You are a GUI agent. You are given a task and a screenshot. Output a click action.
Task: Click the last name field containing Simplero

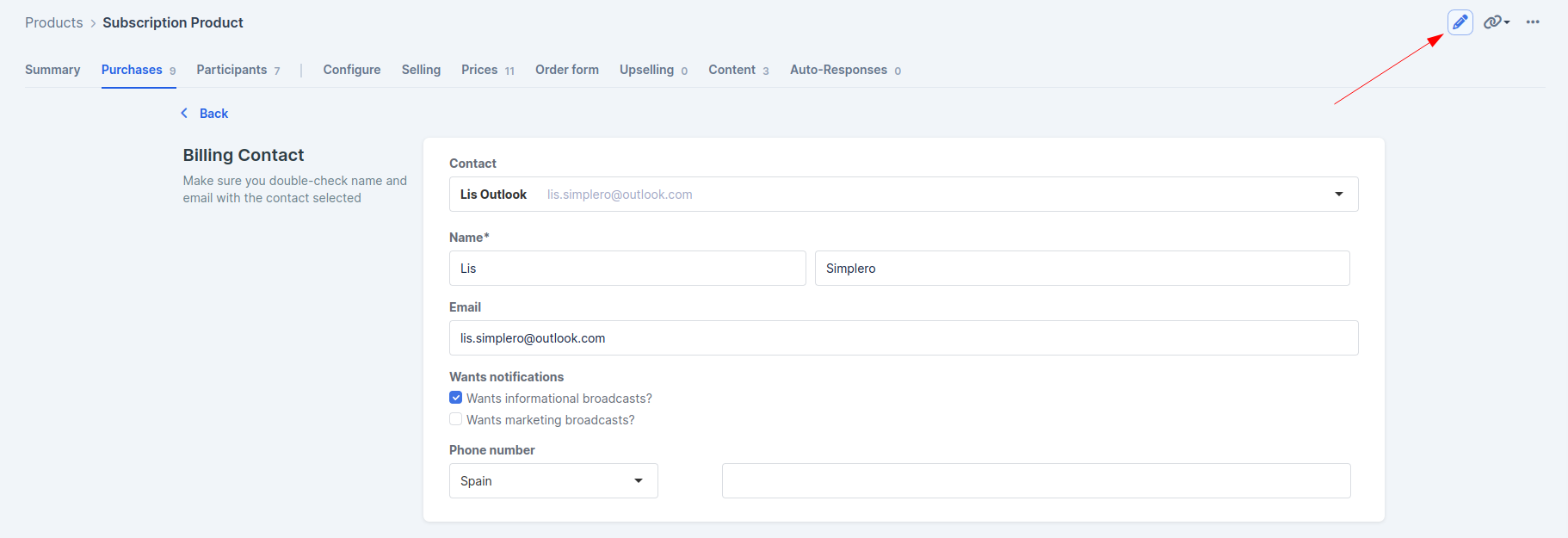click(x=1082, y=269)
